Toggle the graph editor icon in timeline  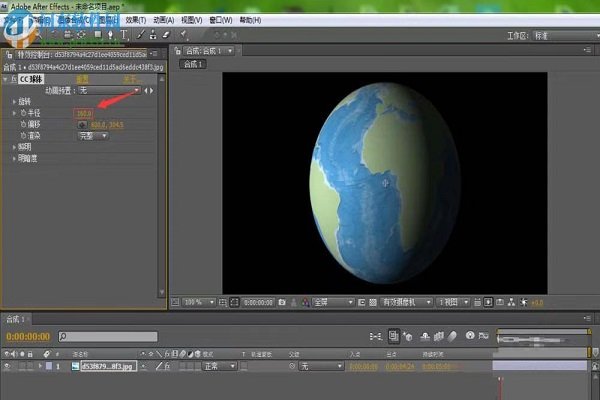484,336
